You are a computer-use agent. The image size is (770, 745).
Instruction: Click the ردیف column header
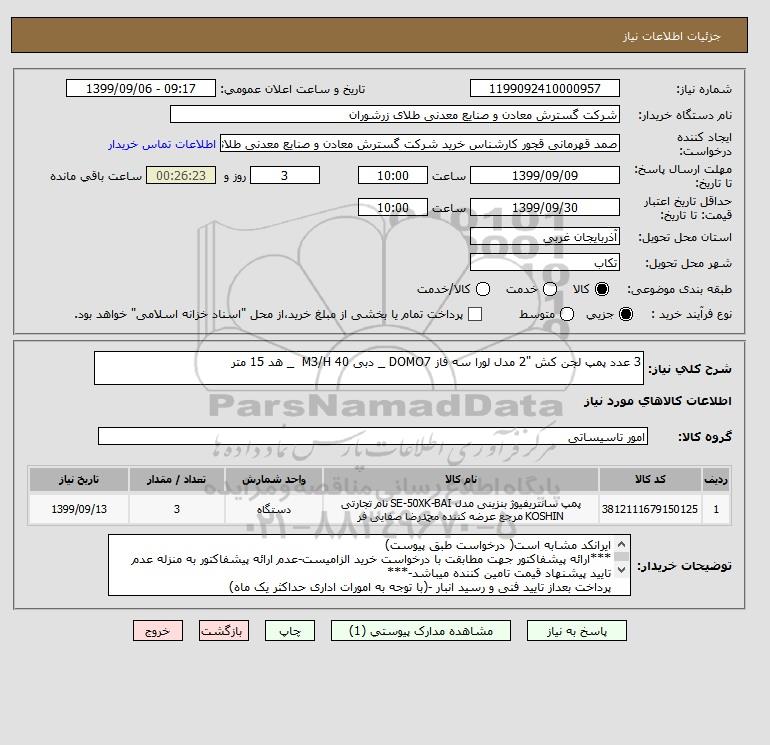click(716, 479)
